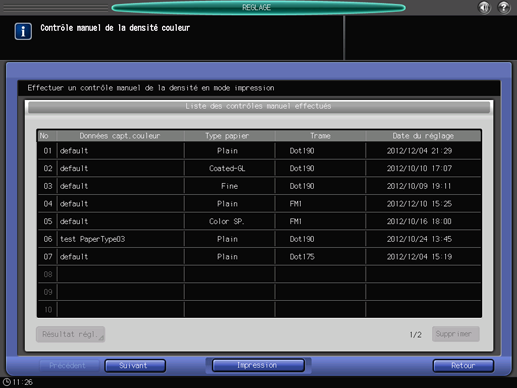The width and height of the screenshot is (517, 388).
Task: Click date '2012/10/10 17:07'
Action: [419, 169]
